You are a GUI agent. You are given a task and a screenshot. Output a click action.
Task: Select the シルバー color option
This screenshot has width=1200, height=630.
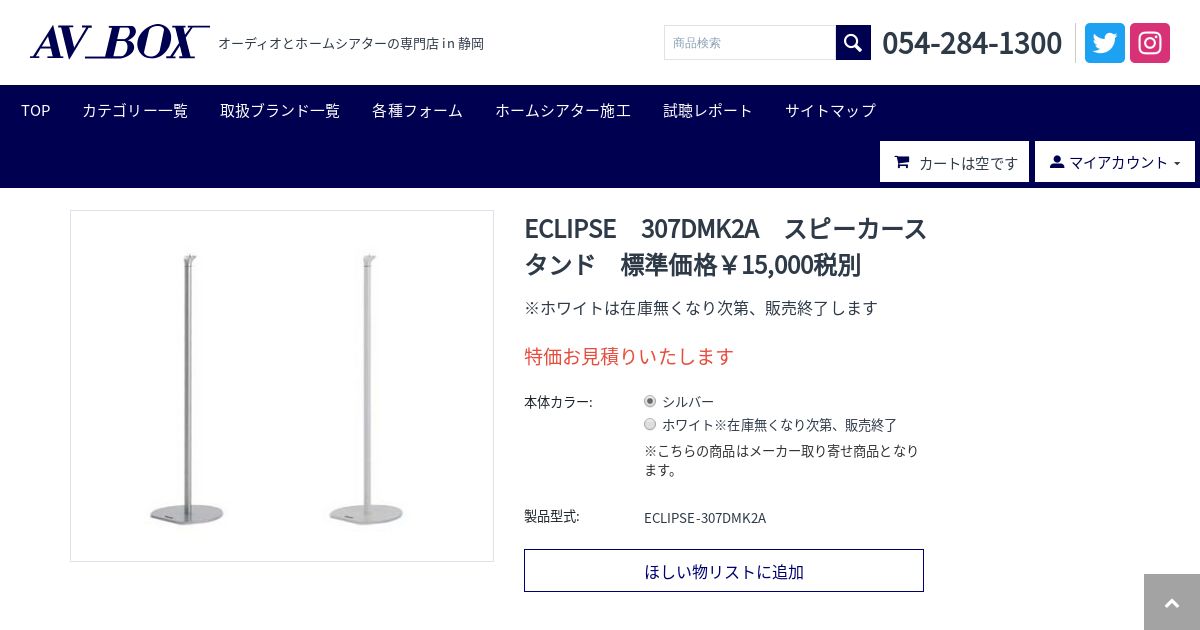click(650, 401)
